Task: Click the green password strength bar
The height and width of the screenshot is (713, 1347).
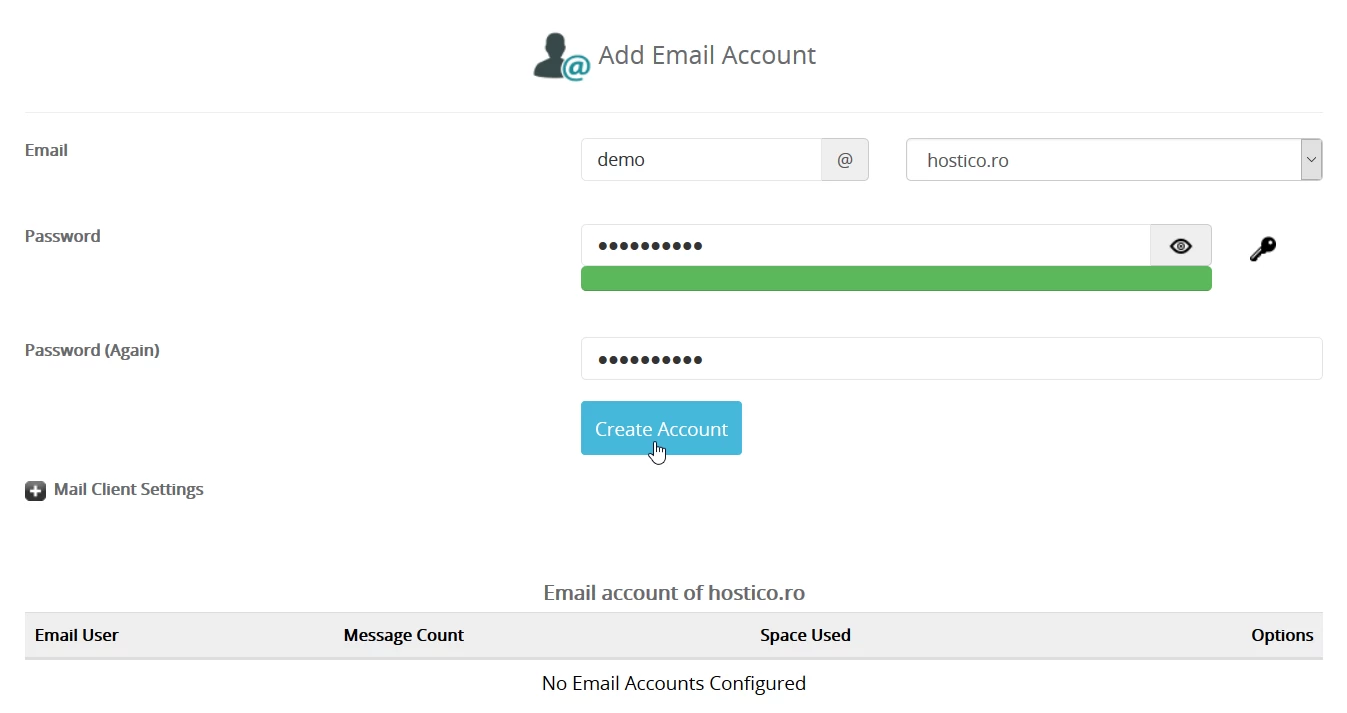Action: pyautogui.click(x=896, y=279)
